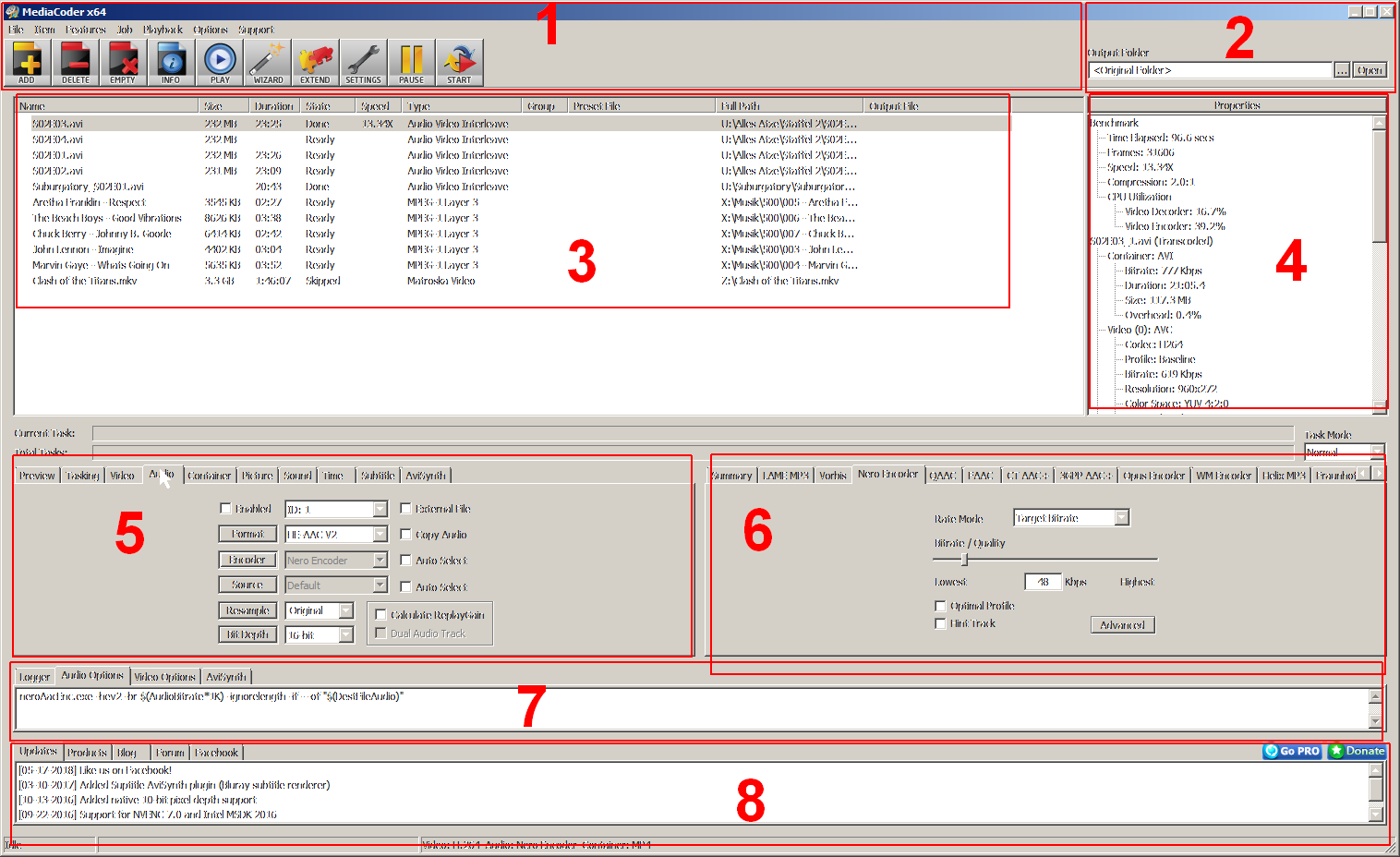Open the Features menu
The height and width of the screenshot is (857, 1400).
point(85,30)
